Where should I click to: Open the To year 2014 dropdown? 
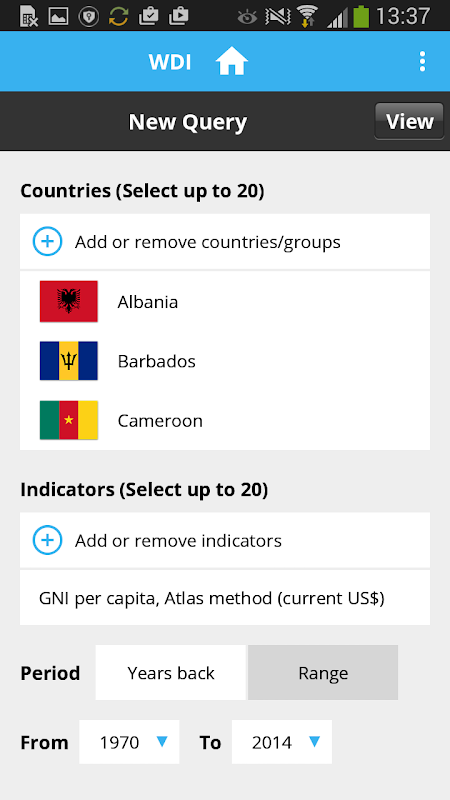tap(282, 742)
